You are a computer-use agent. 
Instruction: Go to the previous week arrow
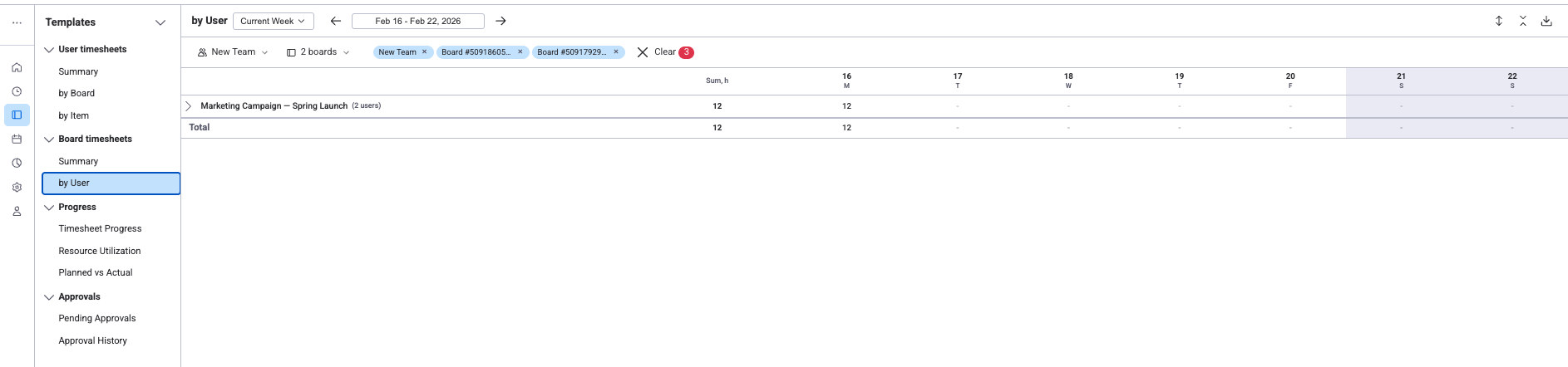tap(336, 21)
